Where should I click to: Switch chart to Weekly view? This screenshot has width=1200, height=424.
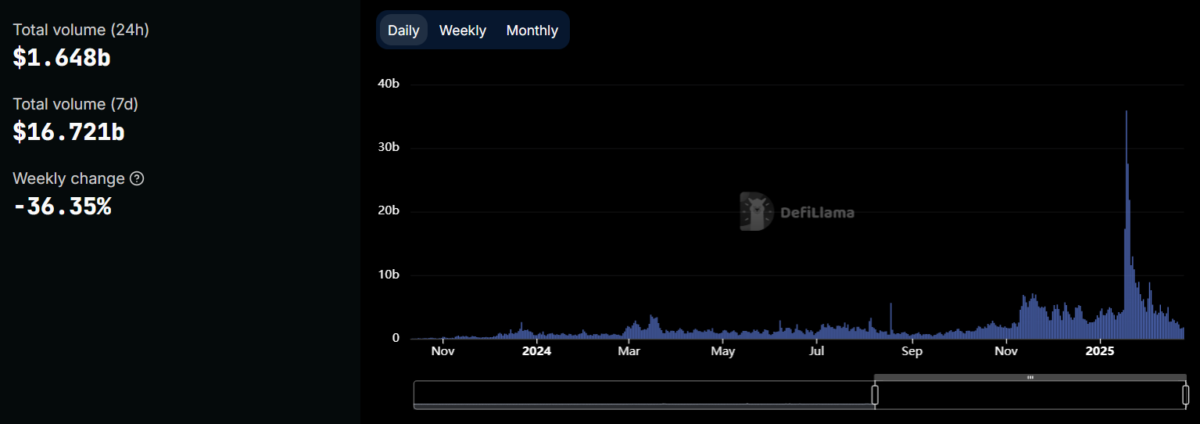pyautogui.click(x=462, y=30)
